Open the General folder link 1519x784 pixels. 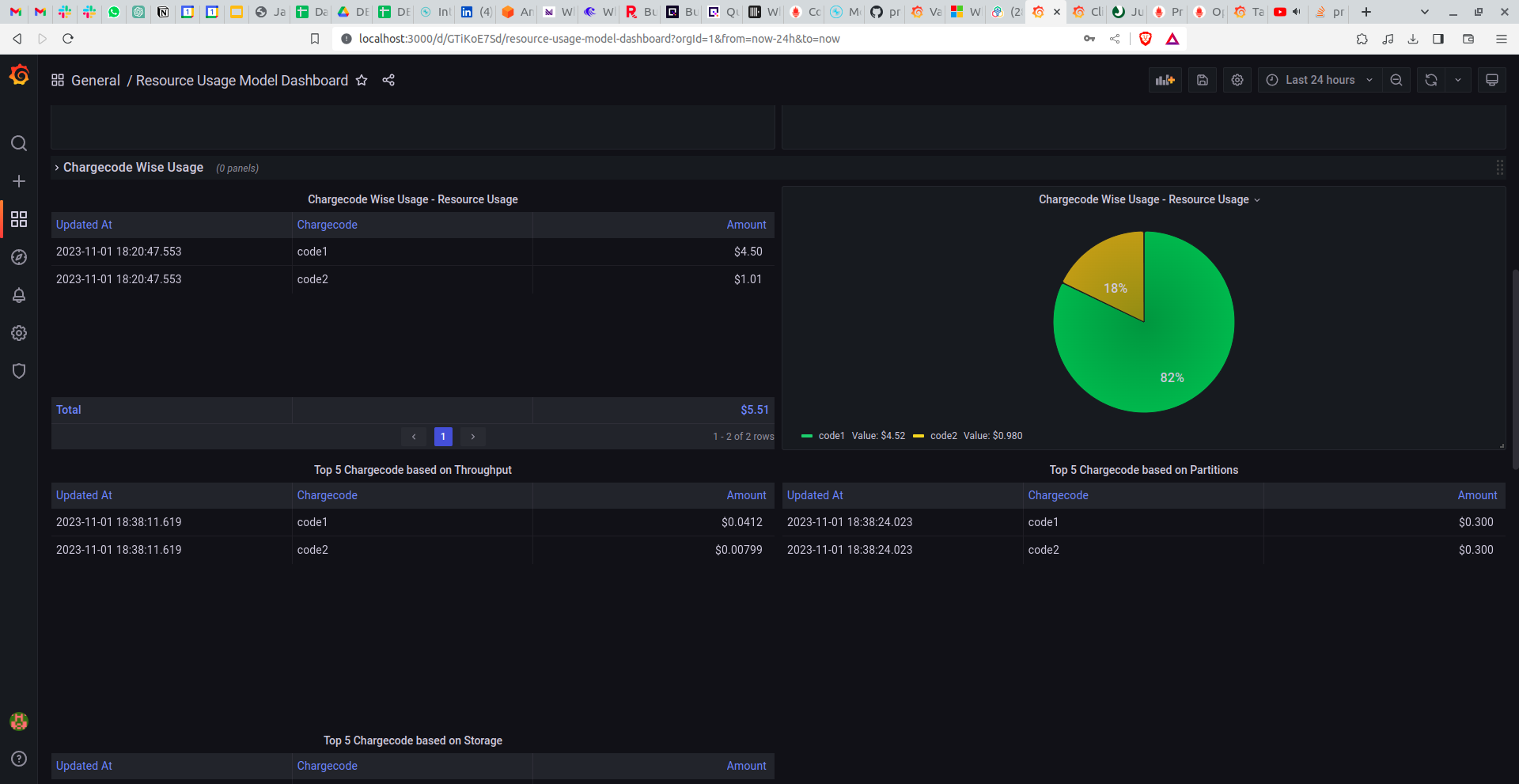click(x=96, y=80)
